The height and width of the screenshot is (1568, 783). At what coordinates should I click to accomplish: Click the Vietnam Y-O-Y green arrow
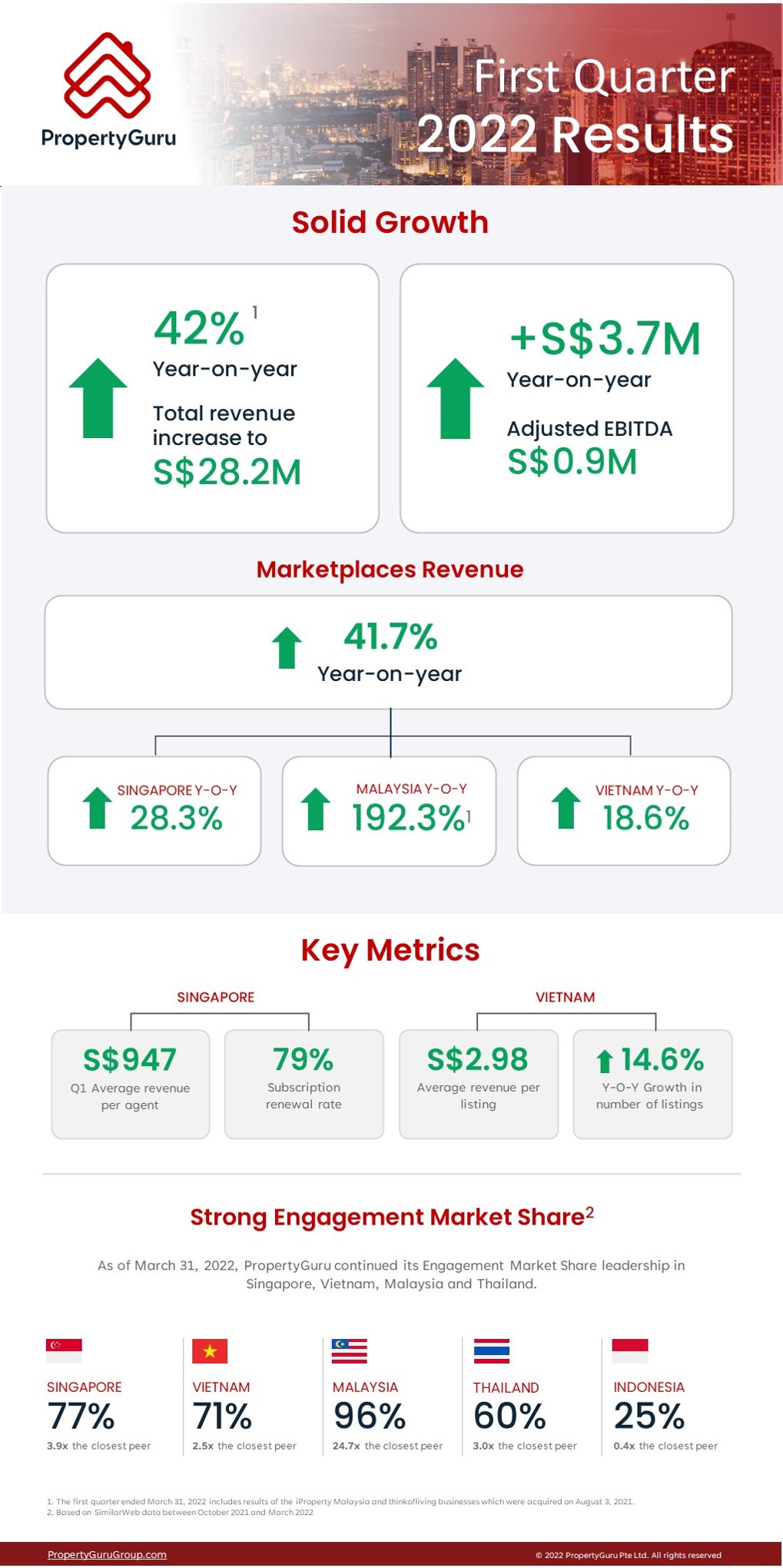tap(566, 808)
